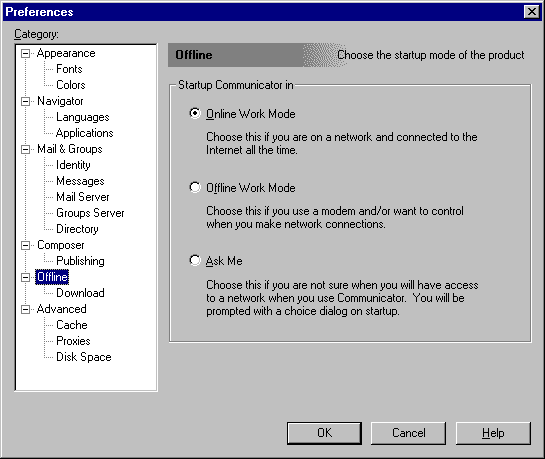This screenshot has height=459, width=545.
Task: Collapse the Composer category
Action: coord(25,245)
